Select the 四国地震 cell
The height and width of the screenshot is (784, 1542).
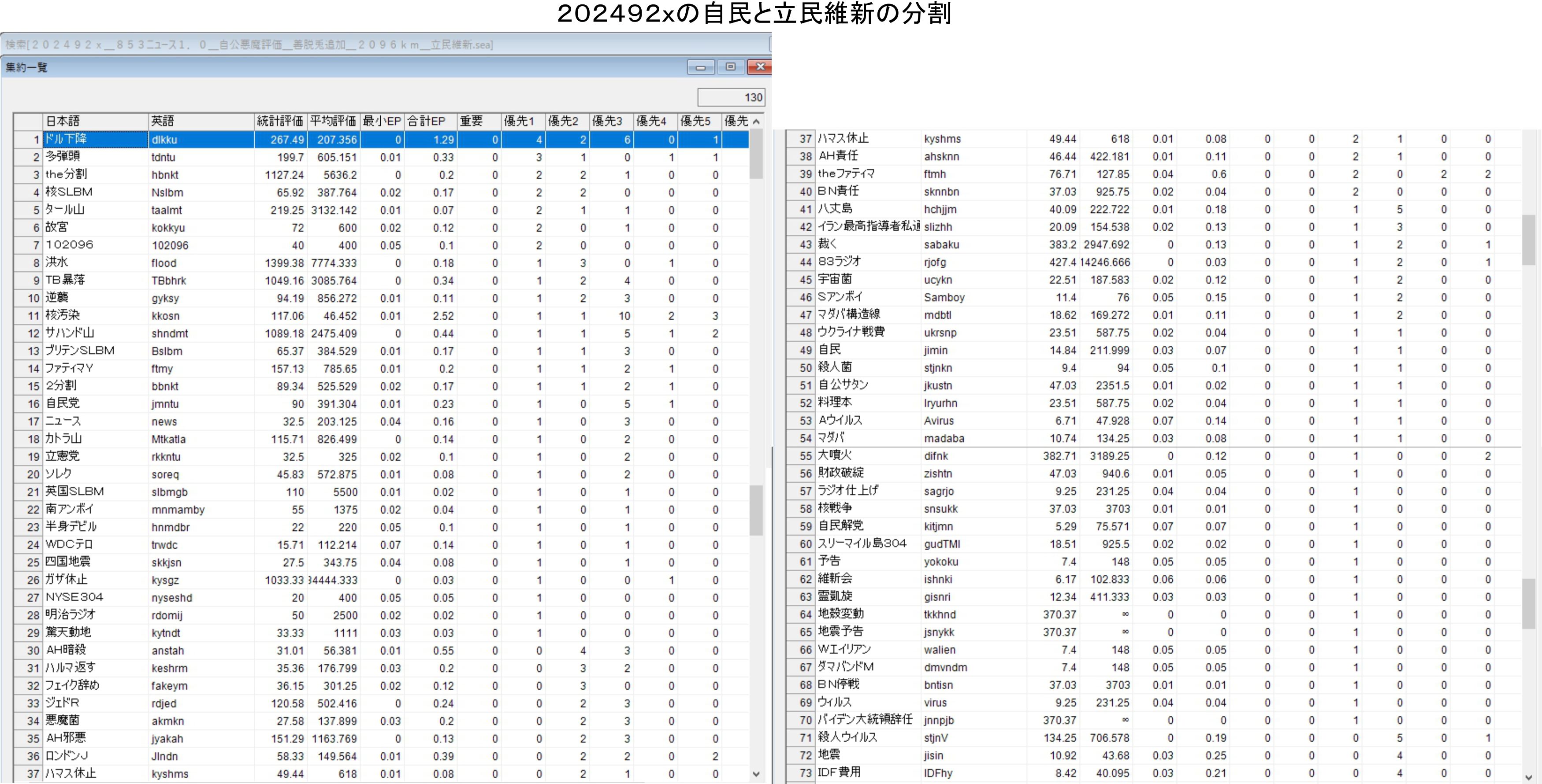coord(95,562)
